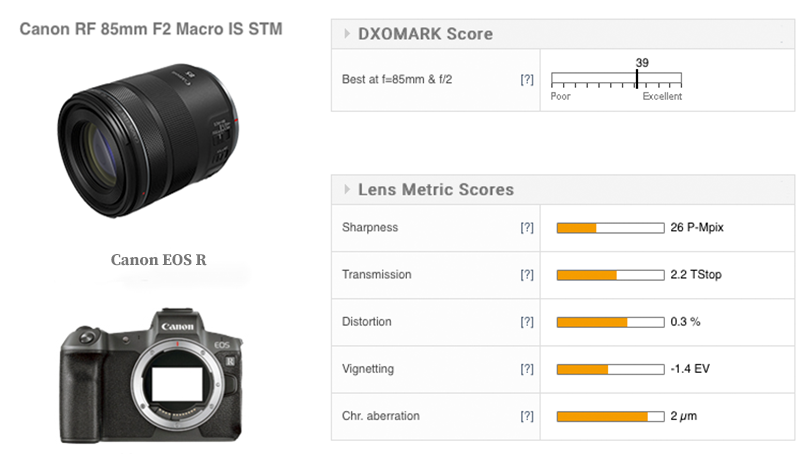Open the help icon beside Distortion
Image resolution: width=800 pixels, height=454 pixels.
click(527, 322)
